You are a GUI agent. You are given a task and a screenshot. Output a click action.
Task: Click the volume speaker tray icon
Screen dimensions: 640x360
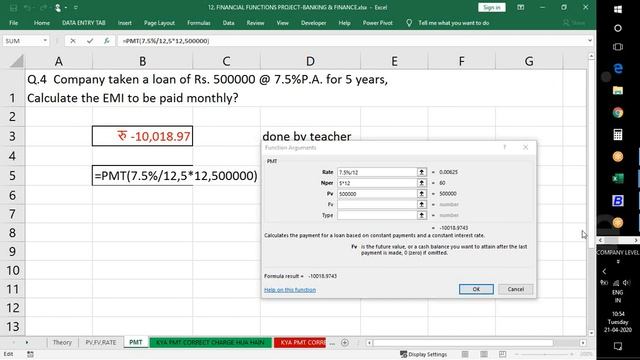click(626, 282)
